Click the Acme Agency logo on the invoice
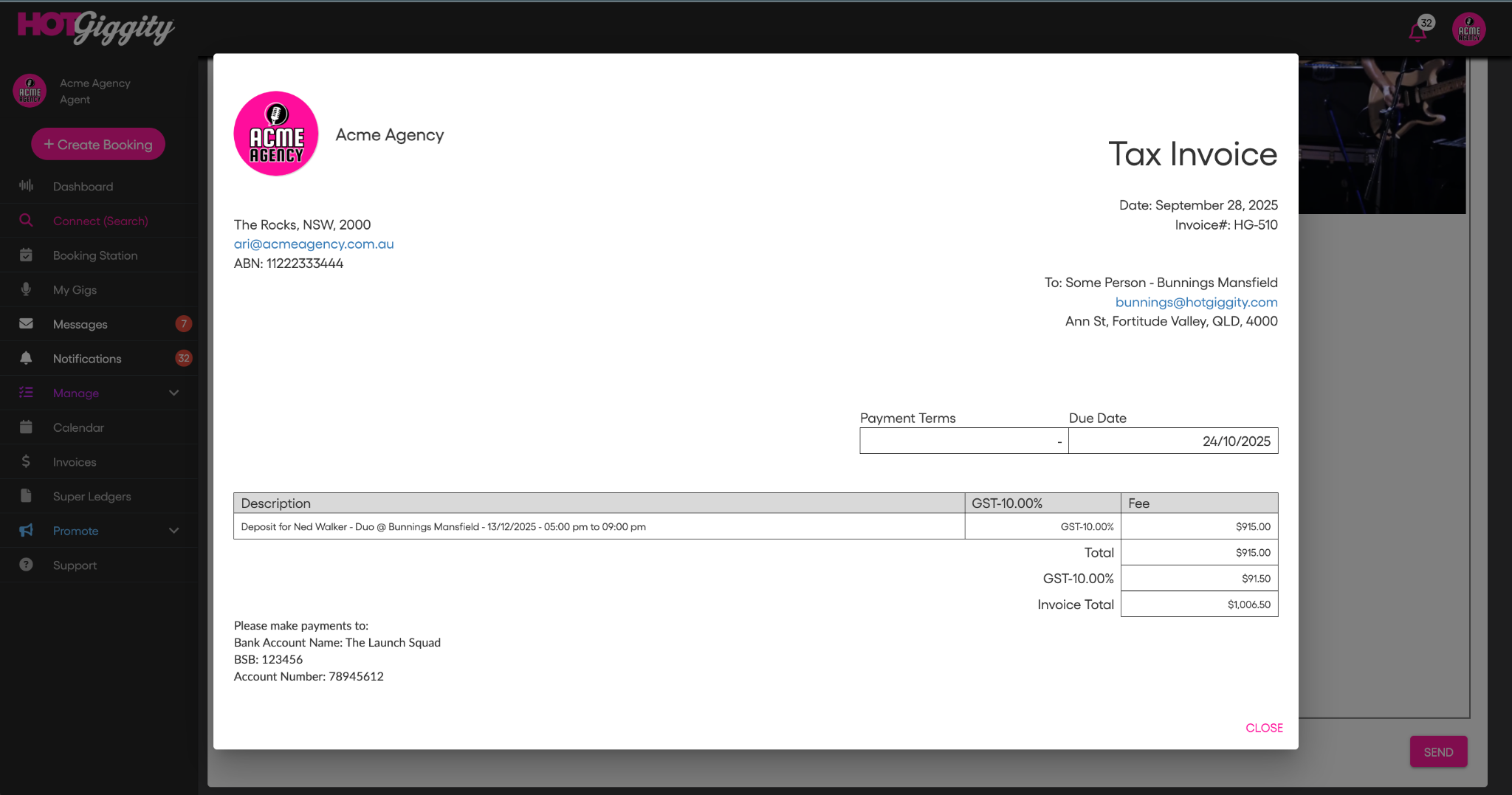Viewport: 1512px width, 795px height. (x=276, y=134)
